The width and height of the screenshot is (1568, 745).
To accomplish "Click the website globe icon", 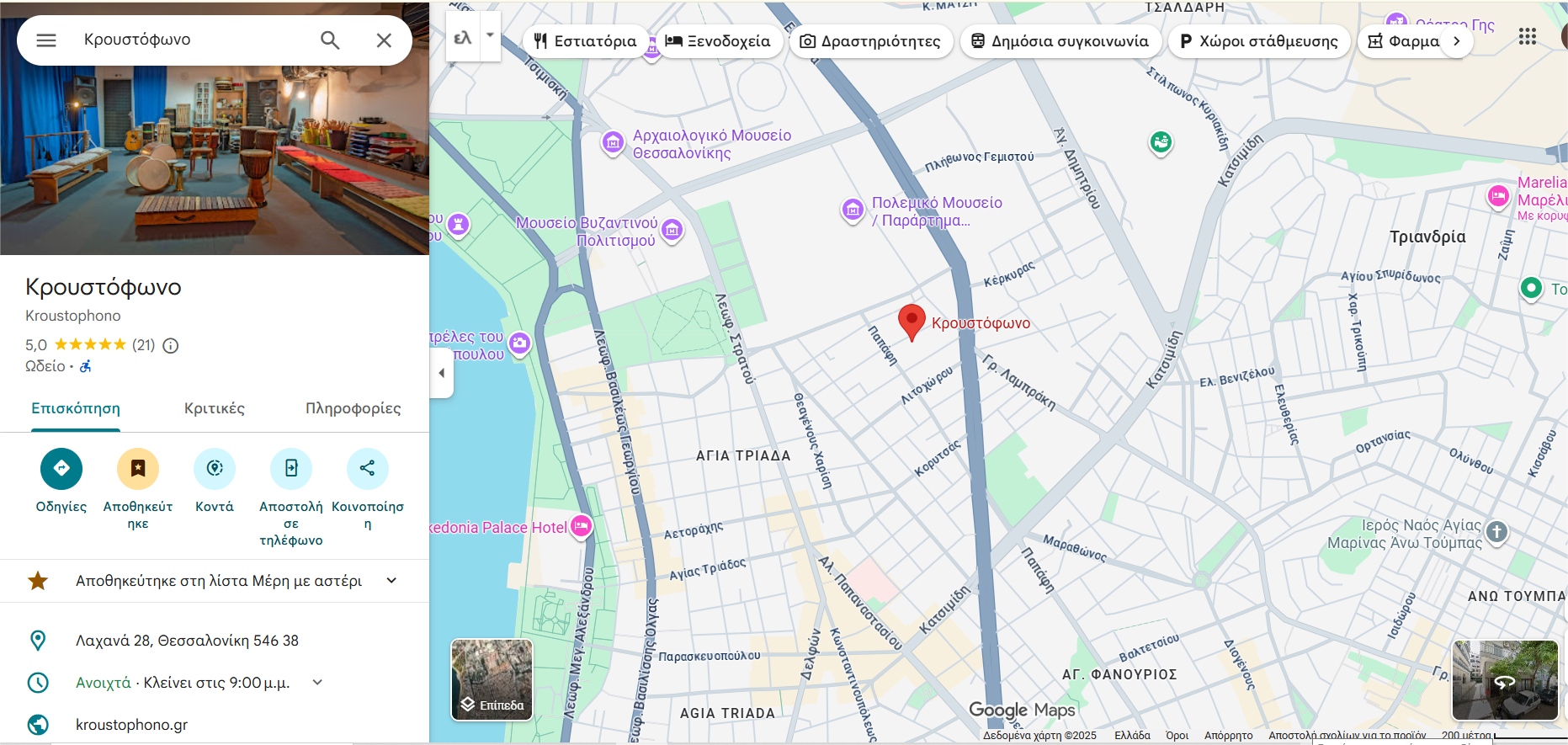I will 38,724.
